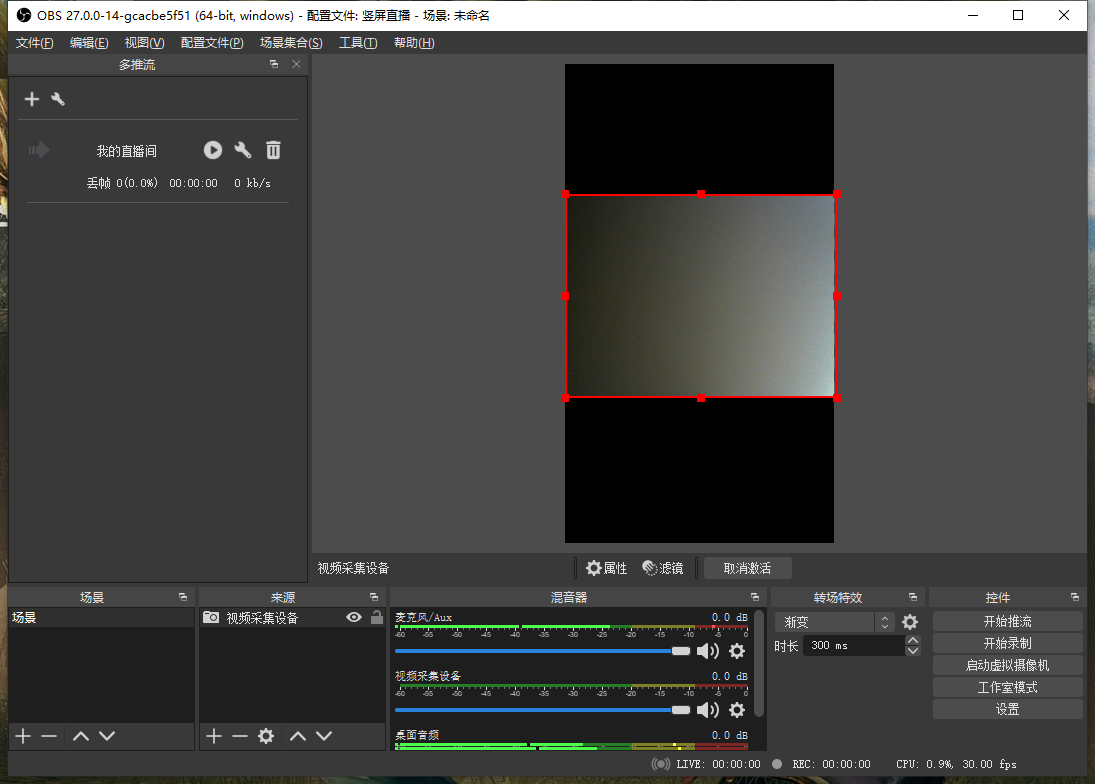Toggle lock on 视频采集设备 source
Viewport: 1095px width, 784px height.
tap(376, 618)
